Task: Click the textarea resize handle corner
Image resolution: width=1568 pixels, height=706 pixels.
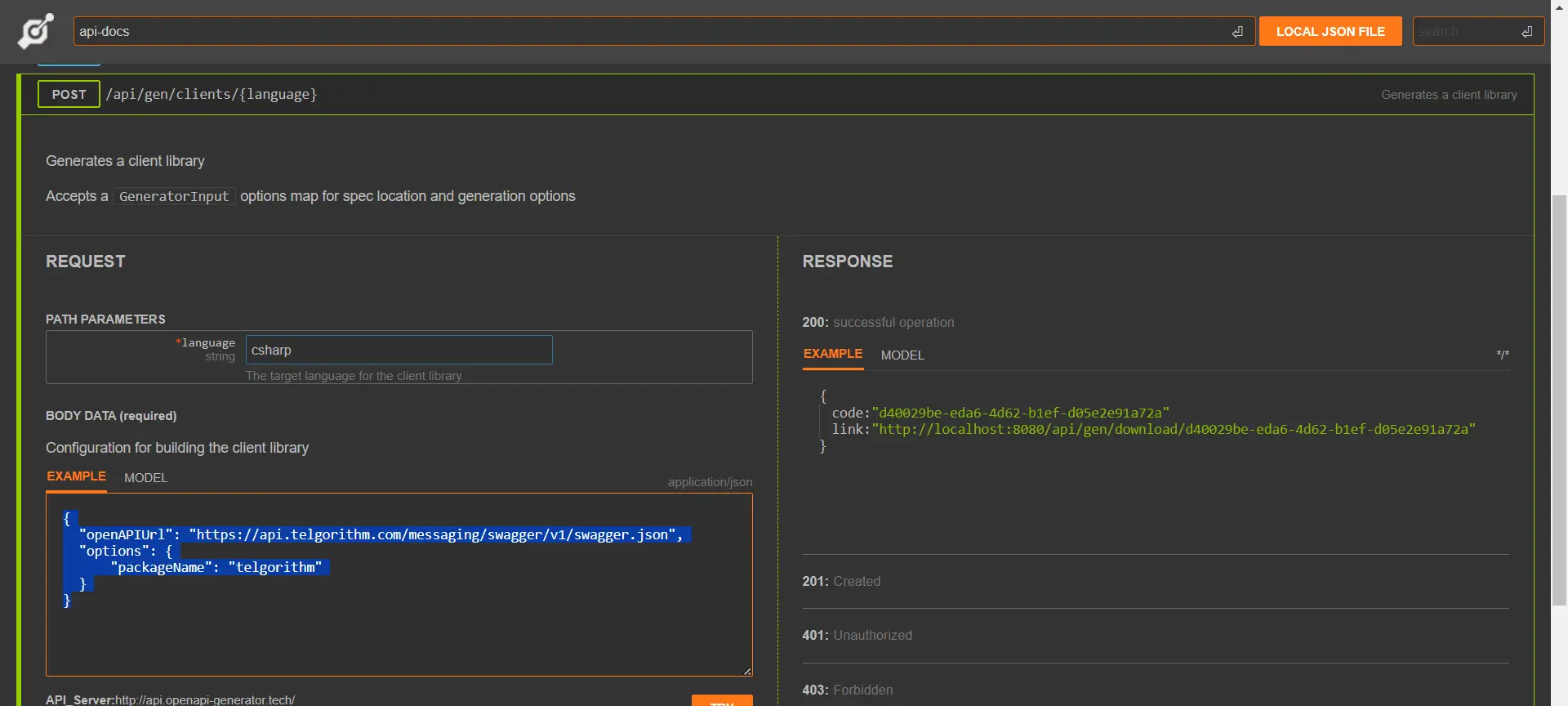Action: (x=746, y=671)
